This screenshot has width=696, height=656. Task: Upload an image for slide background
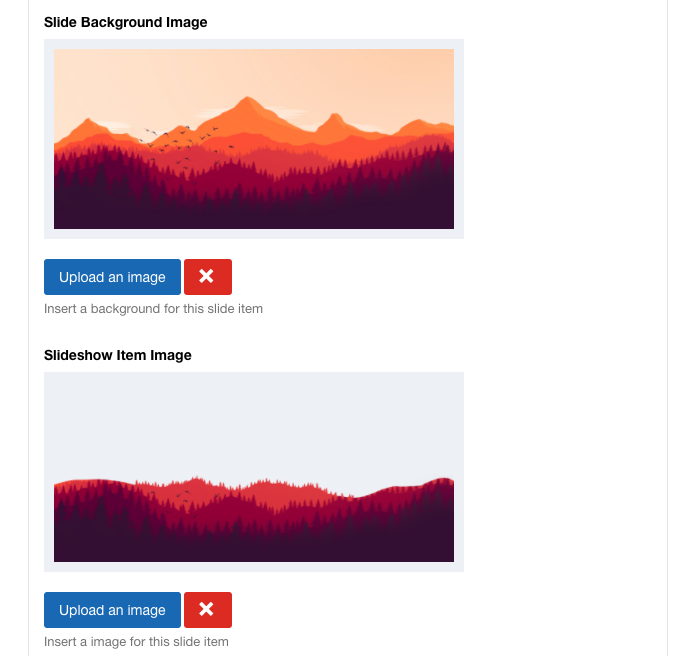click(x=112, y=277)
